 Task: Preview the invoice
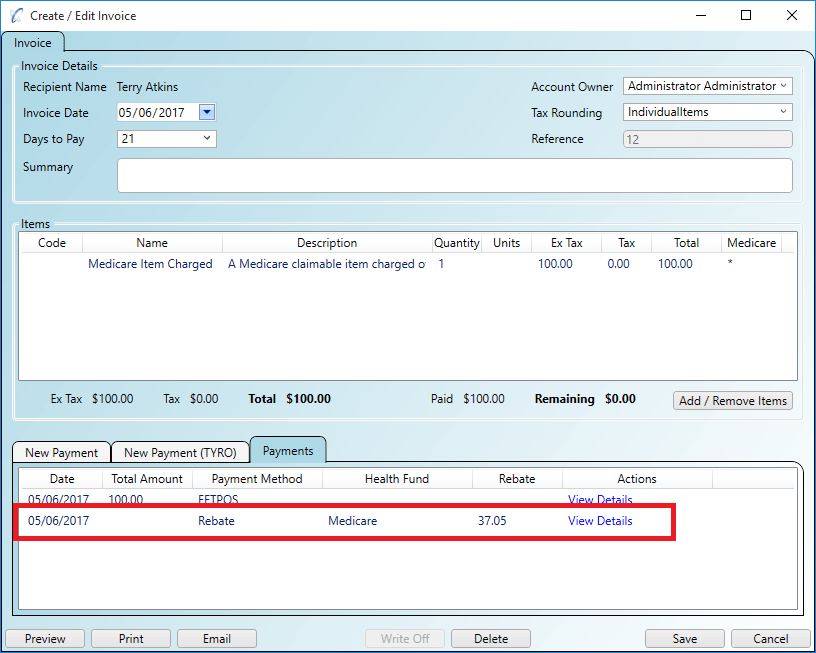point(44,638)
